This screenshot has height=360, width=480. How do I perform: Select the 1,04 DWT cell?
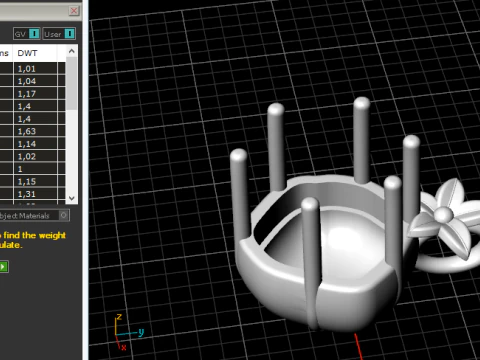[35, 81]
